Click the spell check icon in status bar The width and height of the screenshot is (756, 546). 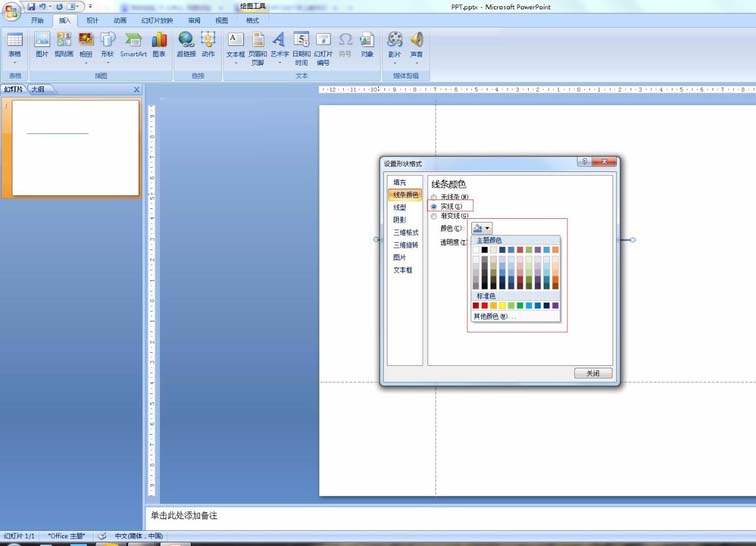pos(102,536)
